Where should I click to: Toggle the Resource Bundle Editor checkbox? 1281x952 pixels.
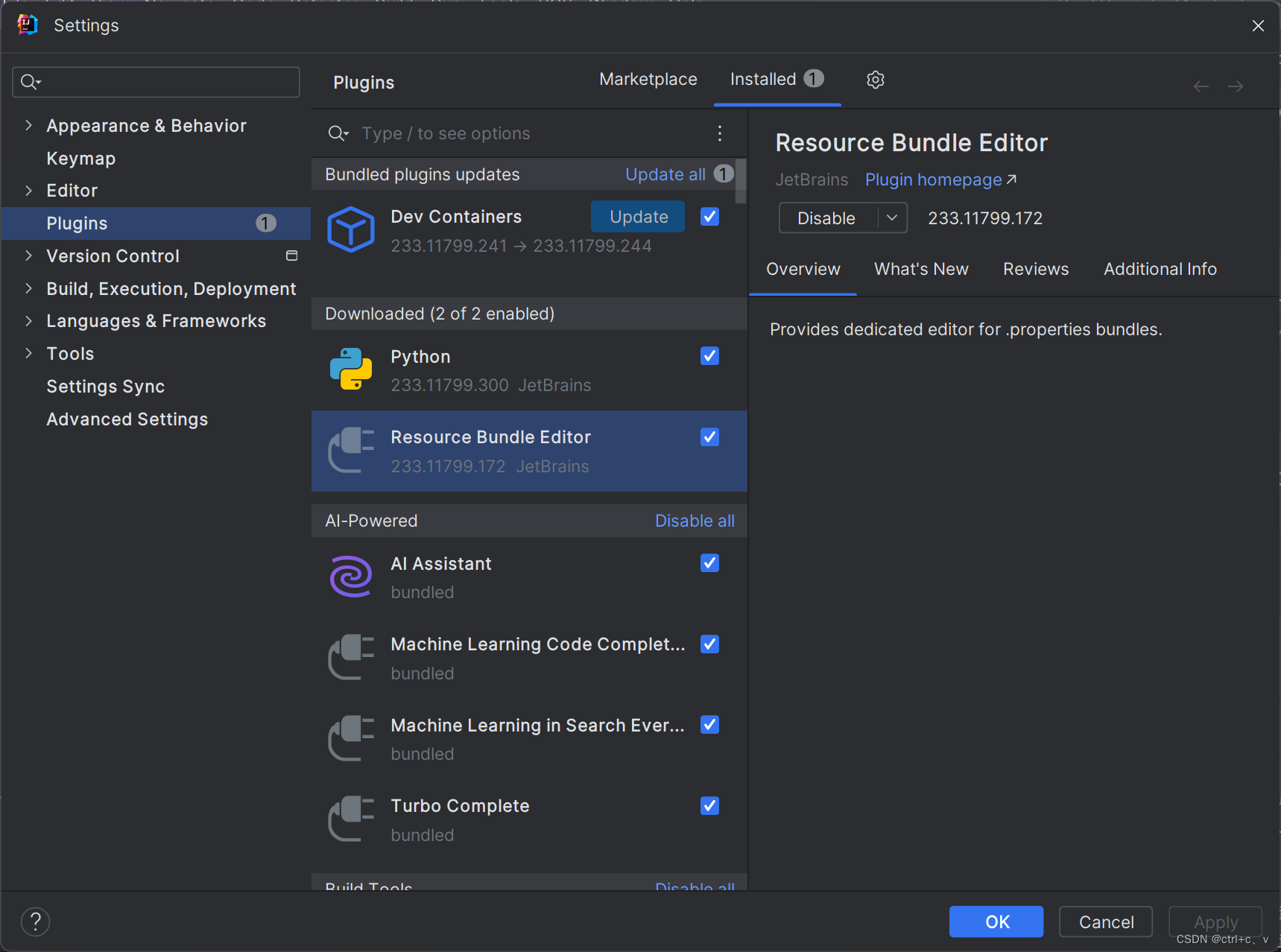710,437
